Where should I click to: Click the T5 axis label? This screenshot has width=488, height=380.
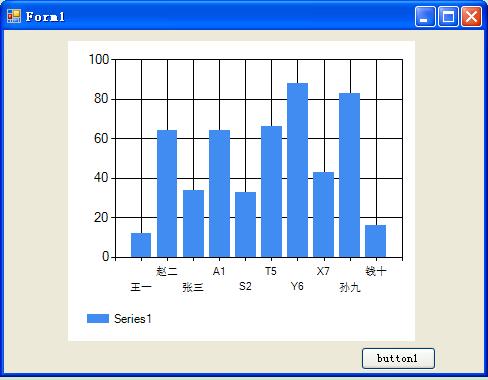(271, 271)
